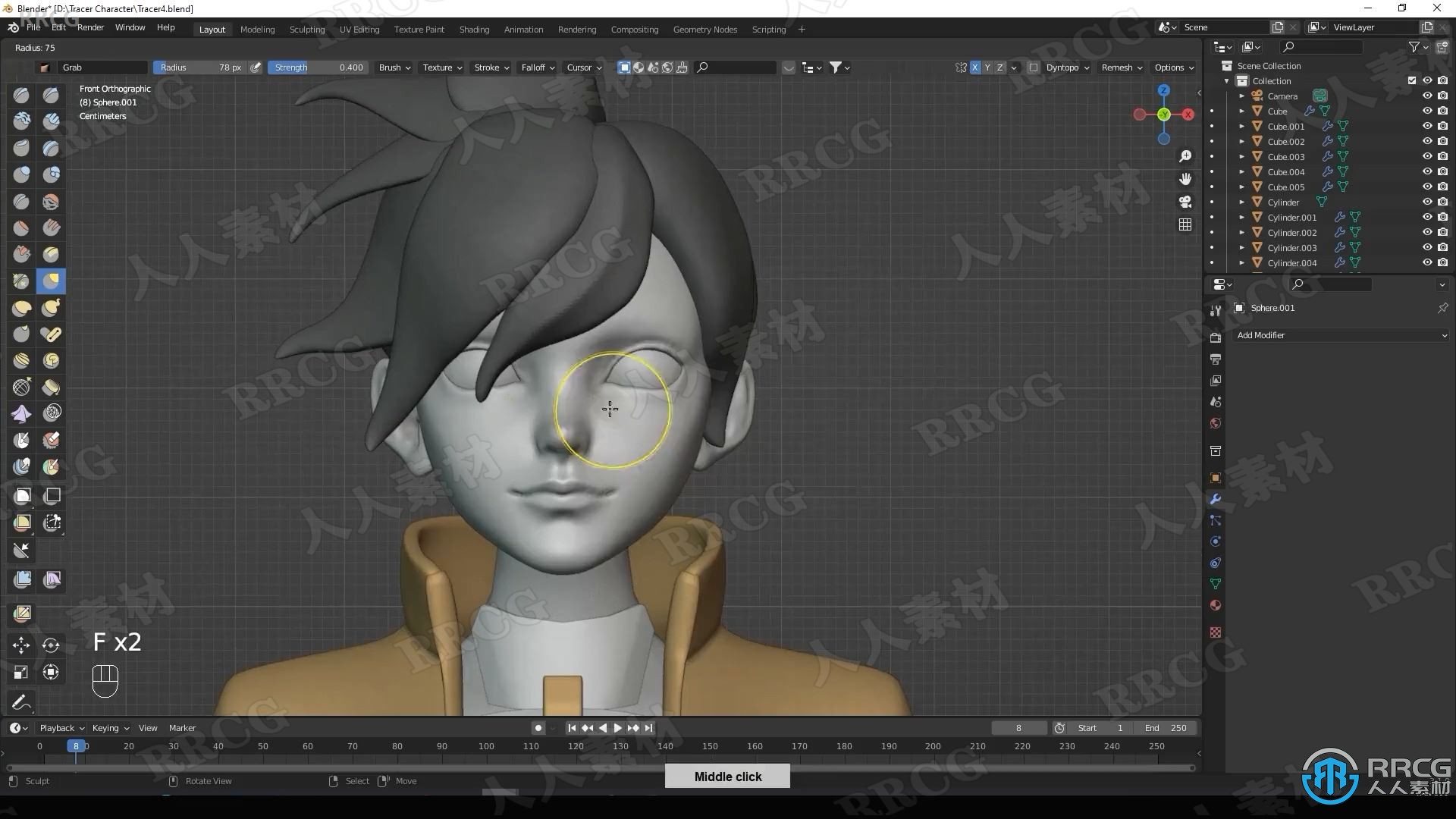The image size is (1456, 819).
Task: Click the pan hand viewport icon
Action: [x=1185, y=179]
